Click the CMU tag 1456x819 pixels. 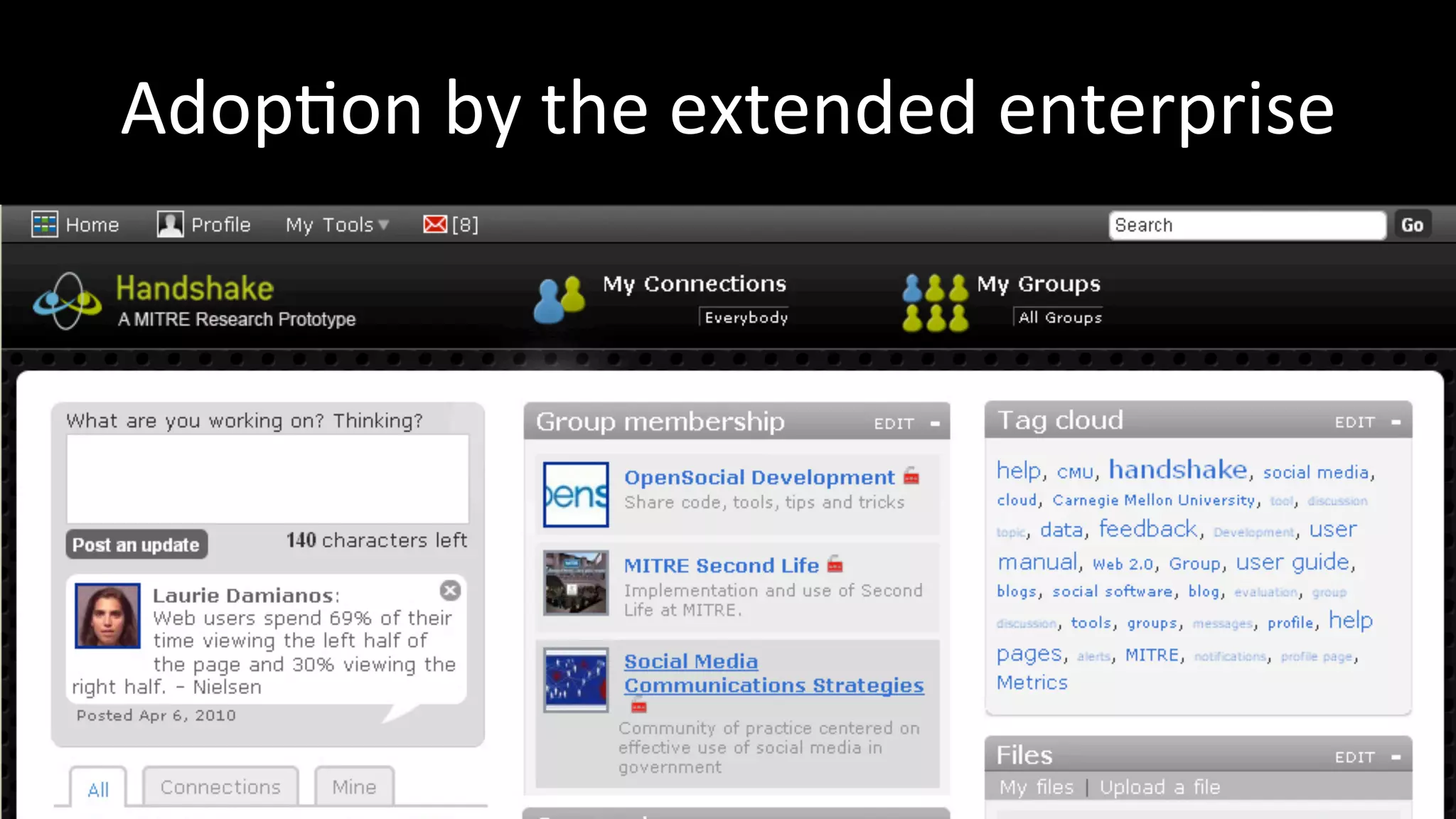1075,473
